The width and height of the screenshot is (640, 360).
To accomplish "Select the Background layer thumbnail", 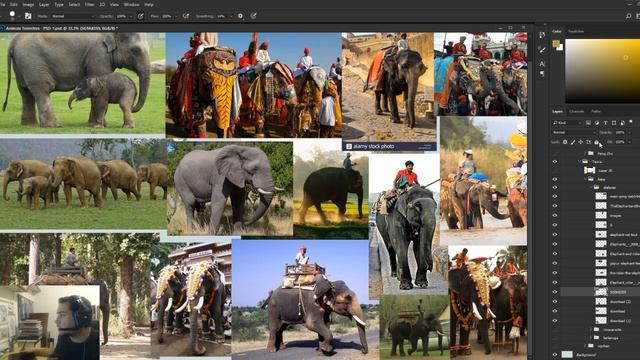I will 567,355.
